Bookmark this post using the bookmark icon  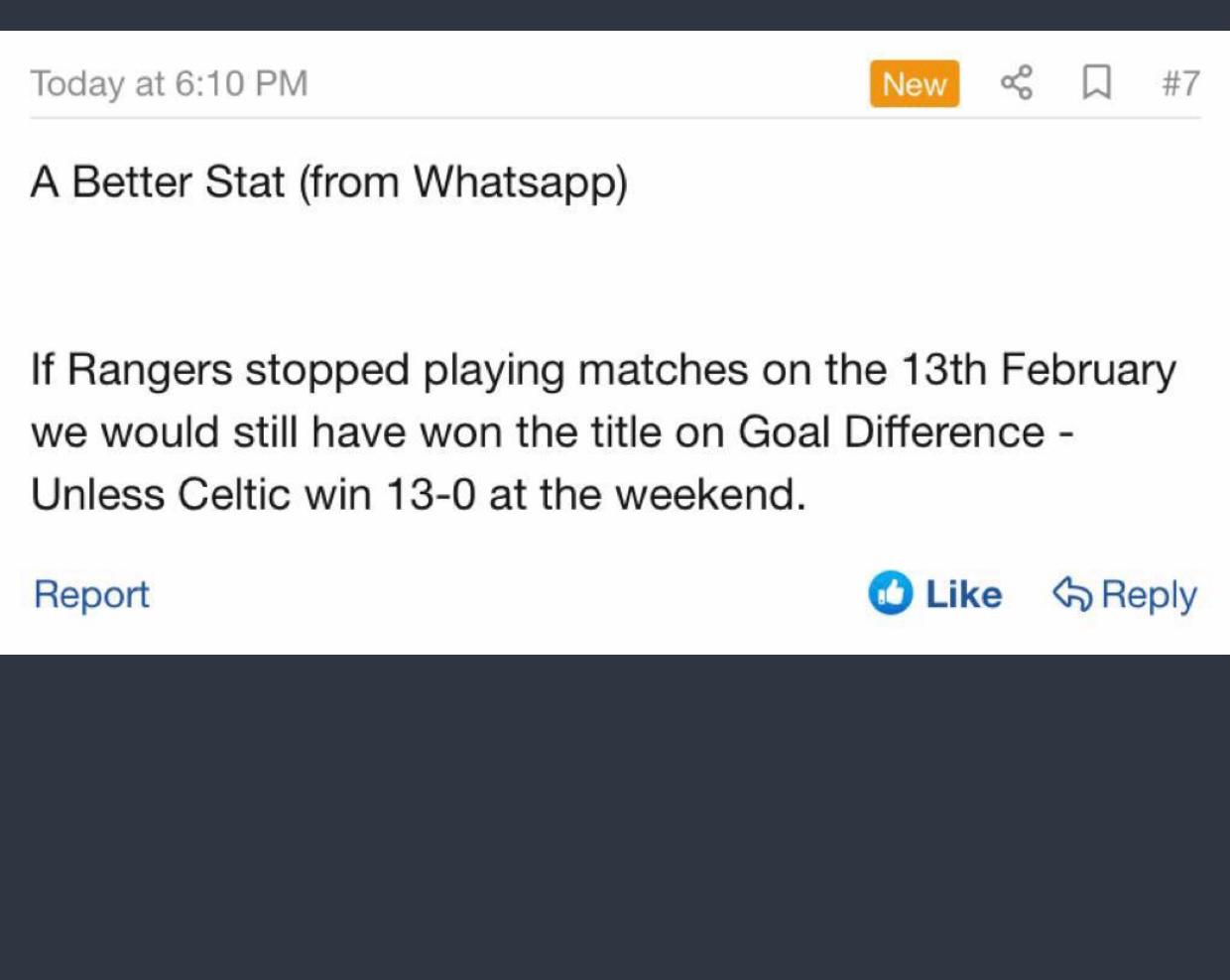coord(1095,82)
